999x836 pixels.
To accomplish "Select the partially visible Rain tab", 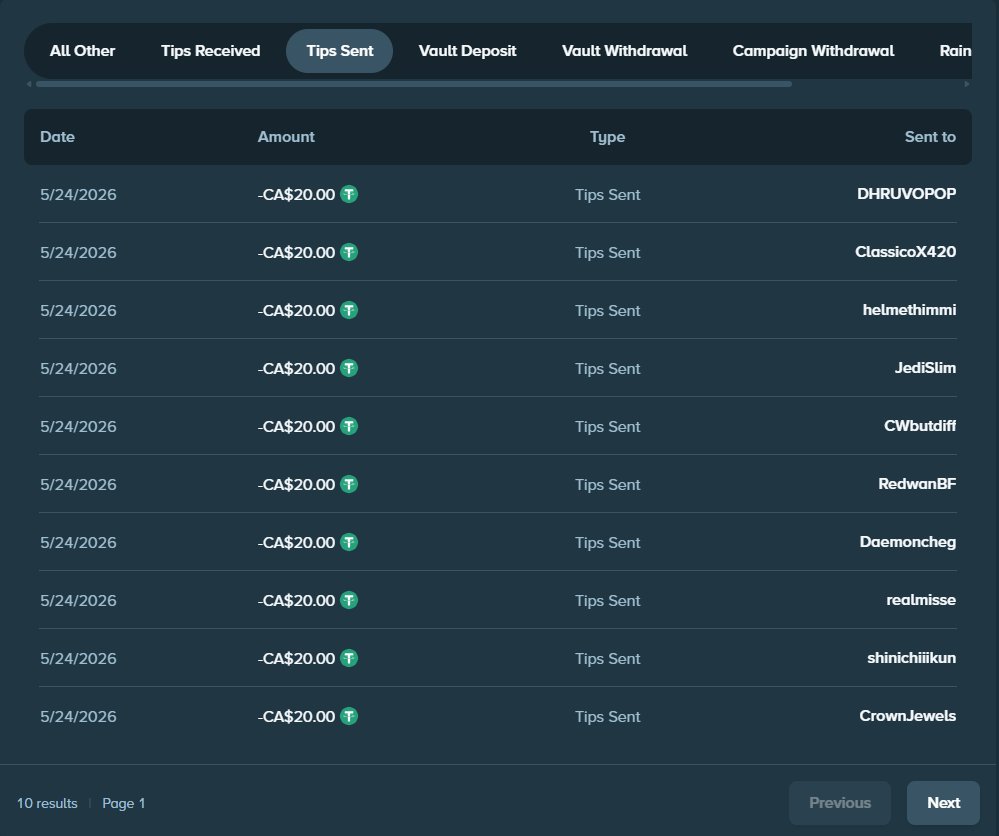I will click(x=954, y=51).
